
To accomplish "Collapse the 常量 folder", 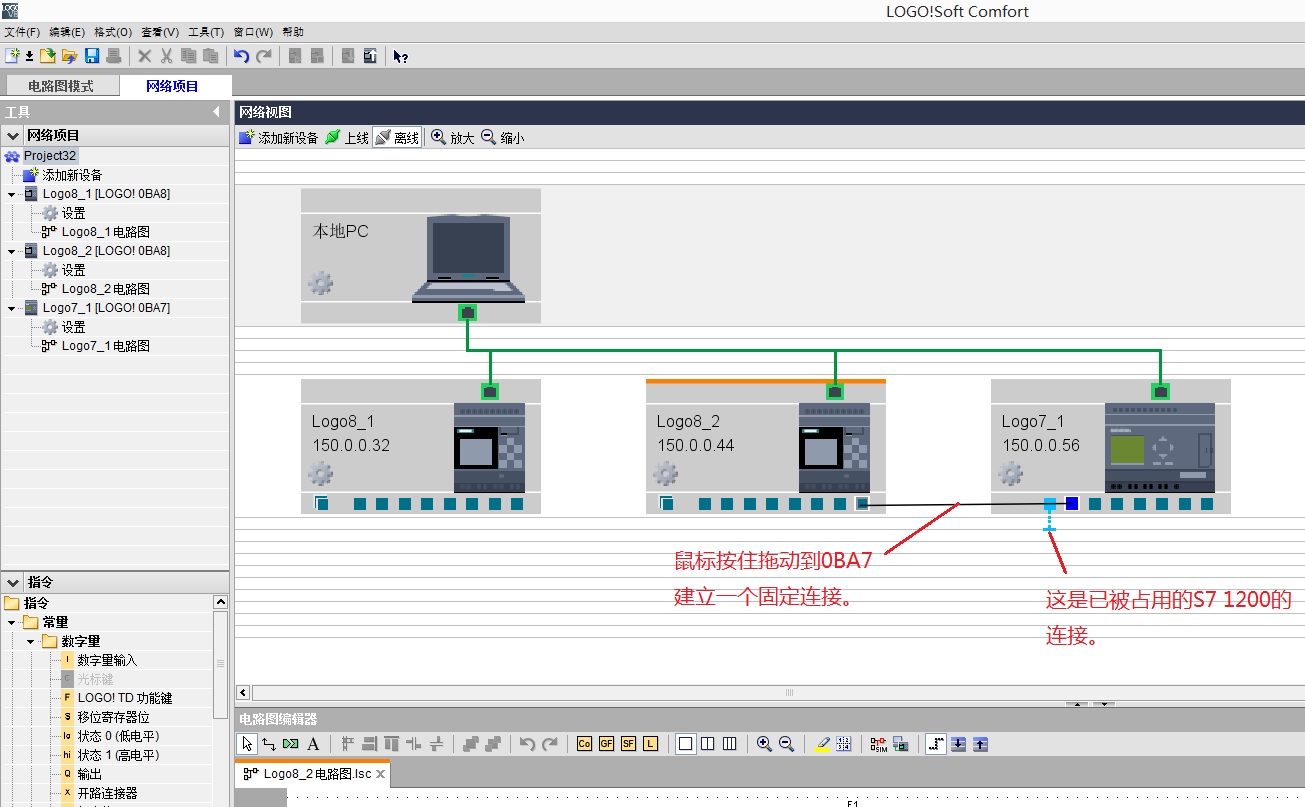I will 11,622.
